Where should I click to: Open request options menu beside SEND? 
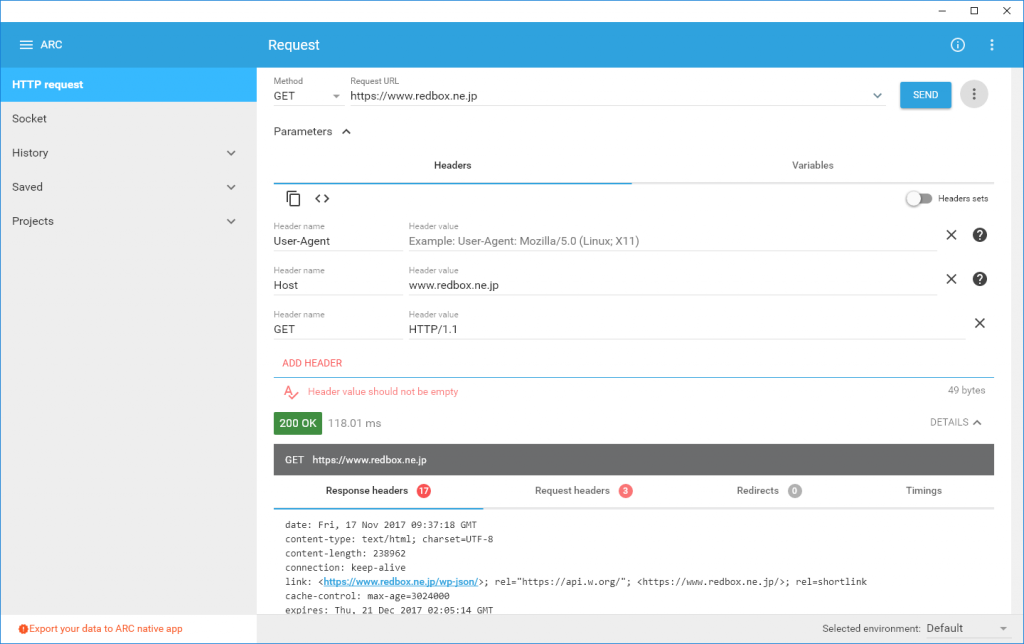(974, 95)
